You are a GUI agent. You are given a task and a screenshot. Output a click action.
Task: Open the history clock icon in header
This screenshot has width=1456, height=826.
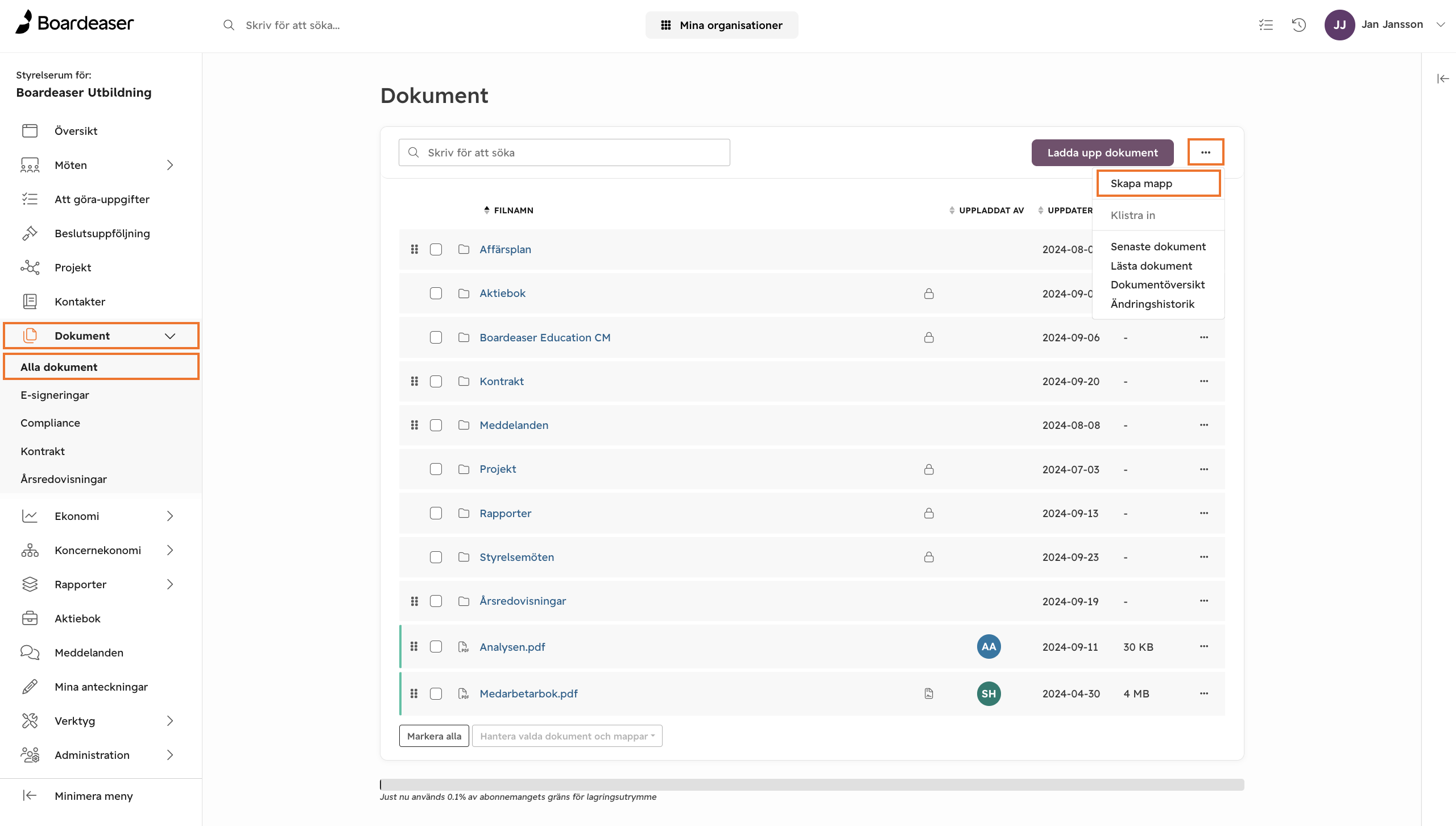click(x=1299, y=25)
